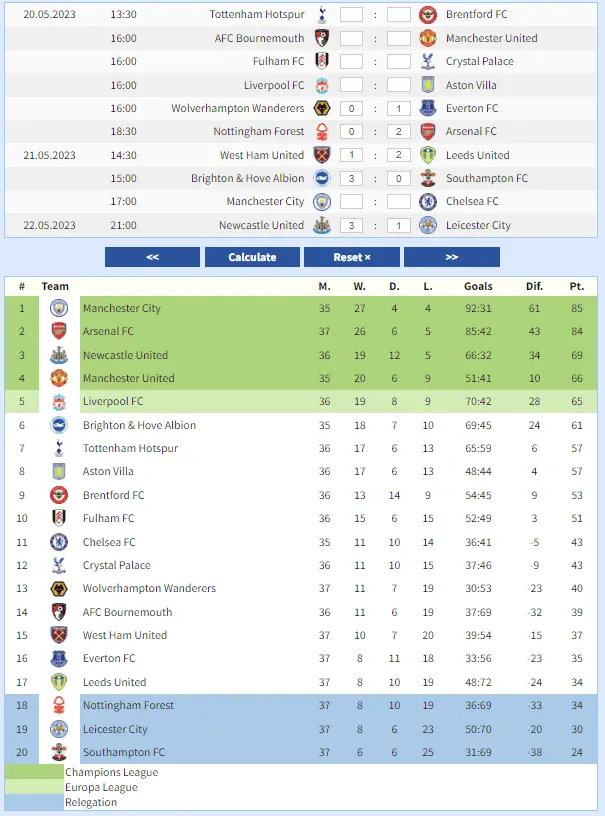Click Brighton & Hove Albion table logo
This screenshot has height=816, width=605.
(59, 425)
